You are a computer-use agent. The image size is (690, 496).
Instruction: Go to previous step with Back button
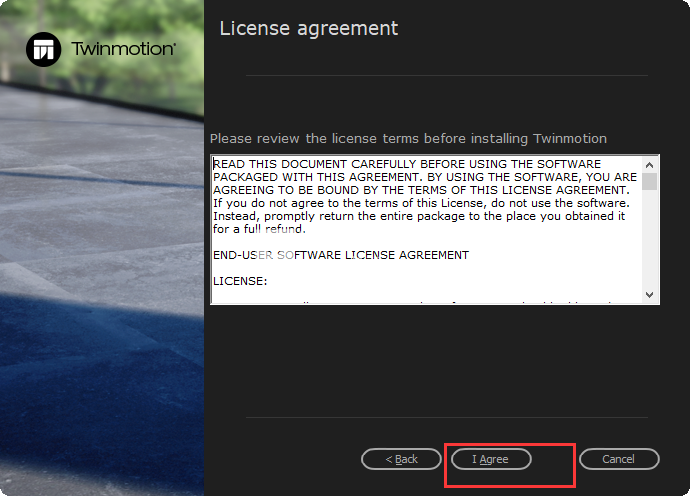401,459
